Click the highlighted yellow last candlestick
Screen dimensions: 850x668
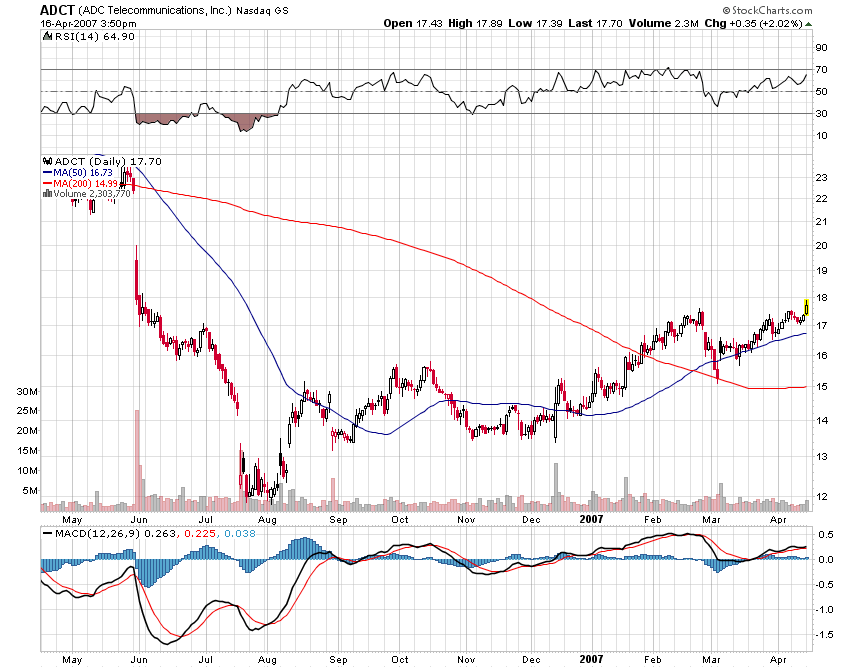[807, 307]
